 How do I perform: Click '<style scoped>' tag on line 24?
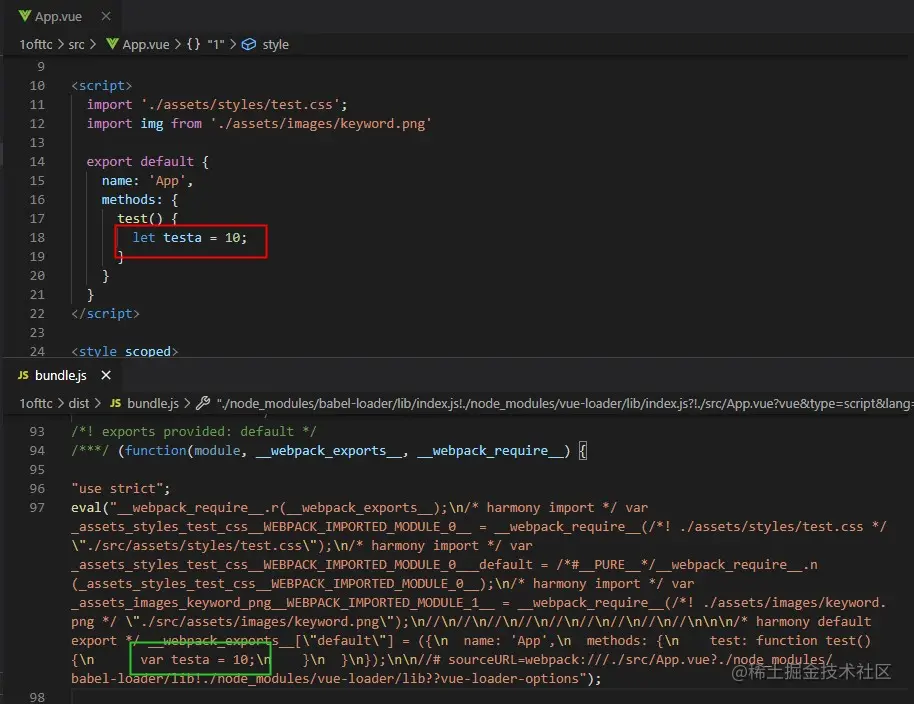pos(125,351)
